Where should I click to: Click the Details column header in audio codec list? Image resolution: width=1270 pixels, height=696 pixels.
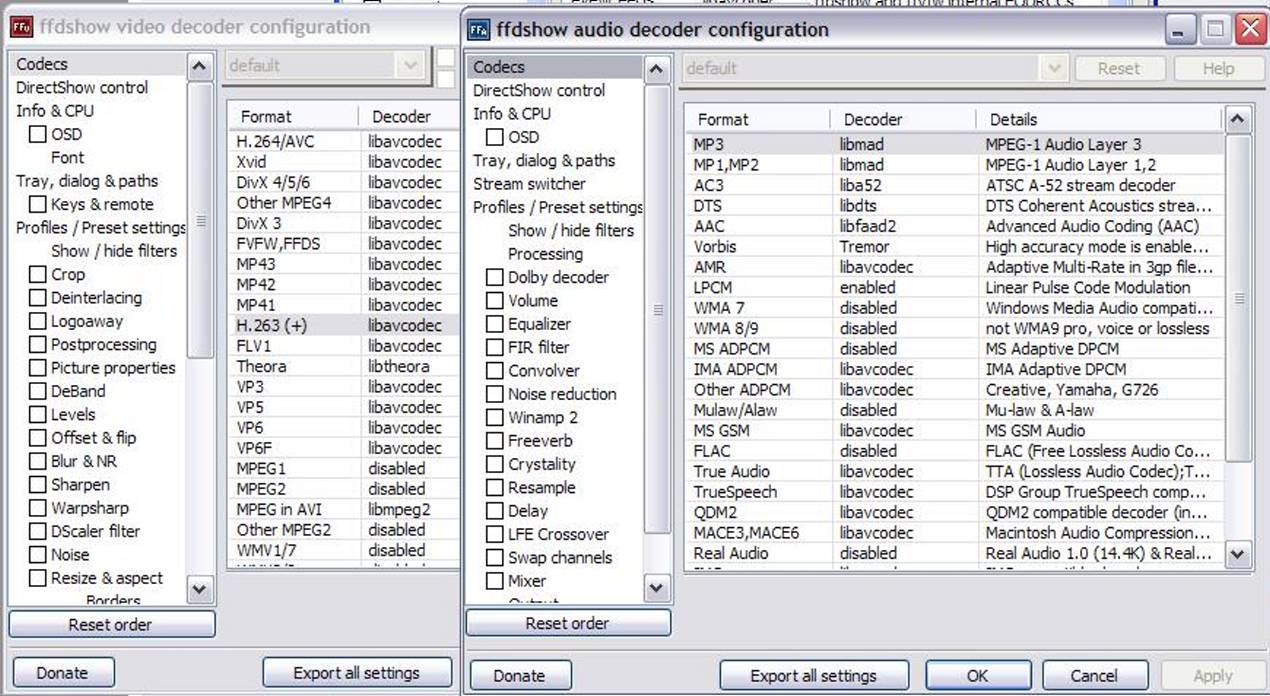(1099, 120)
